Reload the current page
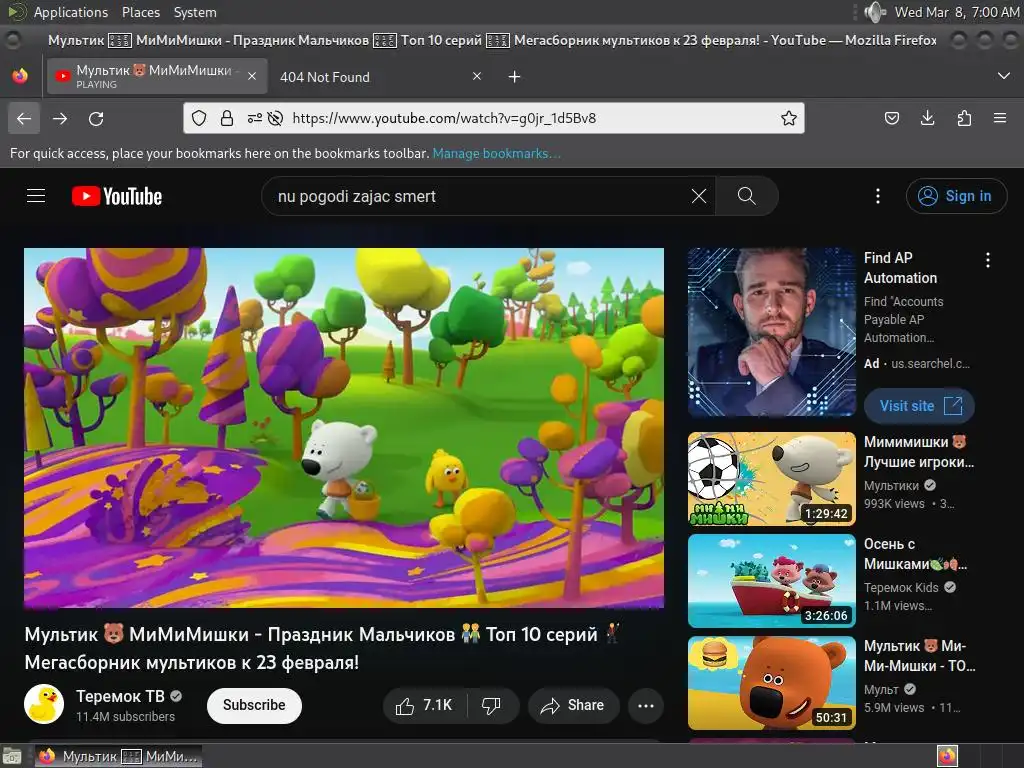The height and width of the screenshot is (768, 1024). click(x=96, y=118)
